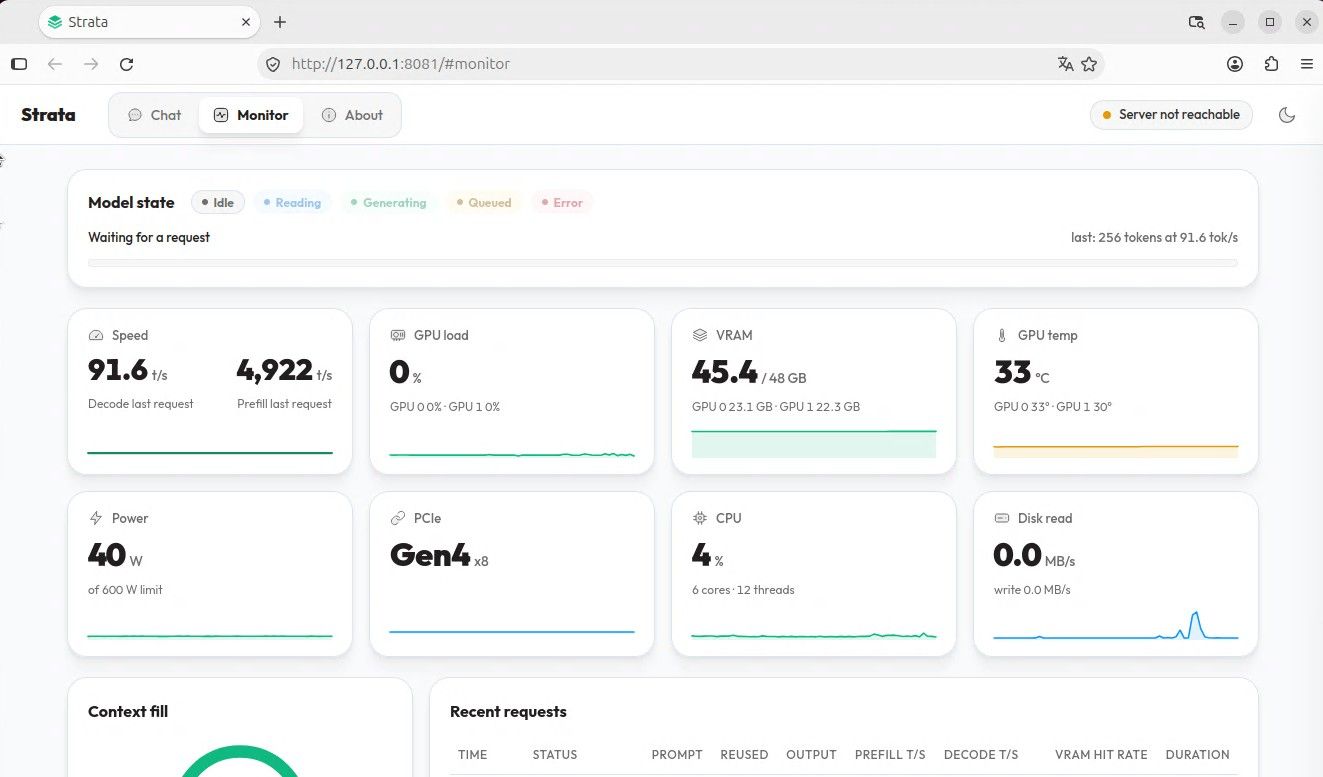Click the Power lightning bolt icon
This screenshot has width=1323, height=777.
tap(96, 519)
